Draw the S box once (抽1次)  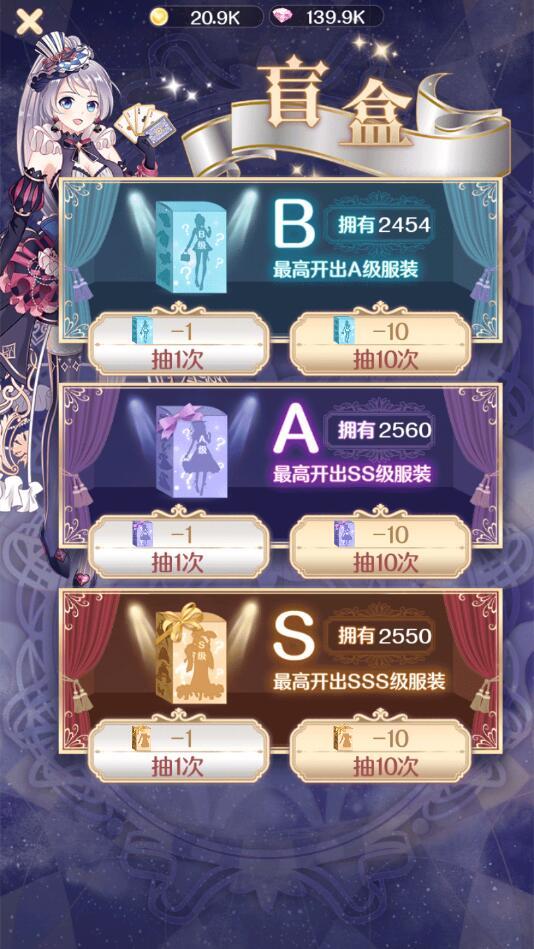tap(179, 750)
